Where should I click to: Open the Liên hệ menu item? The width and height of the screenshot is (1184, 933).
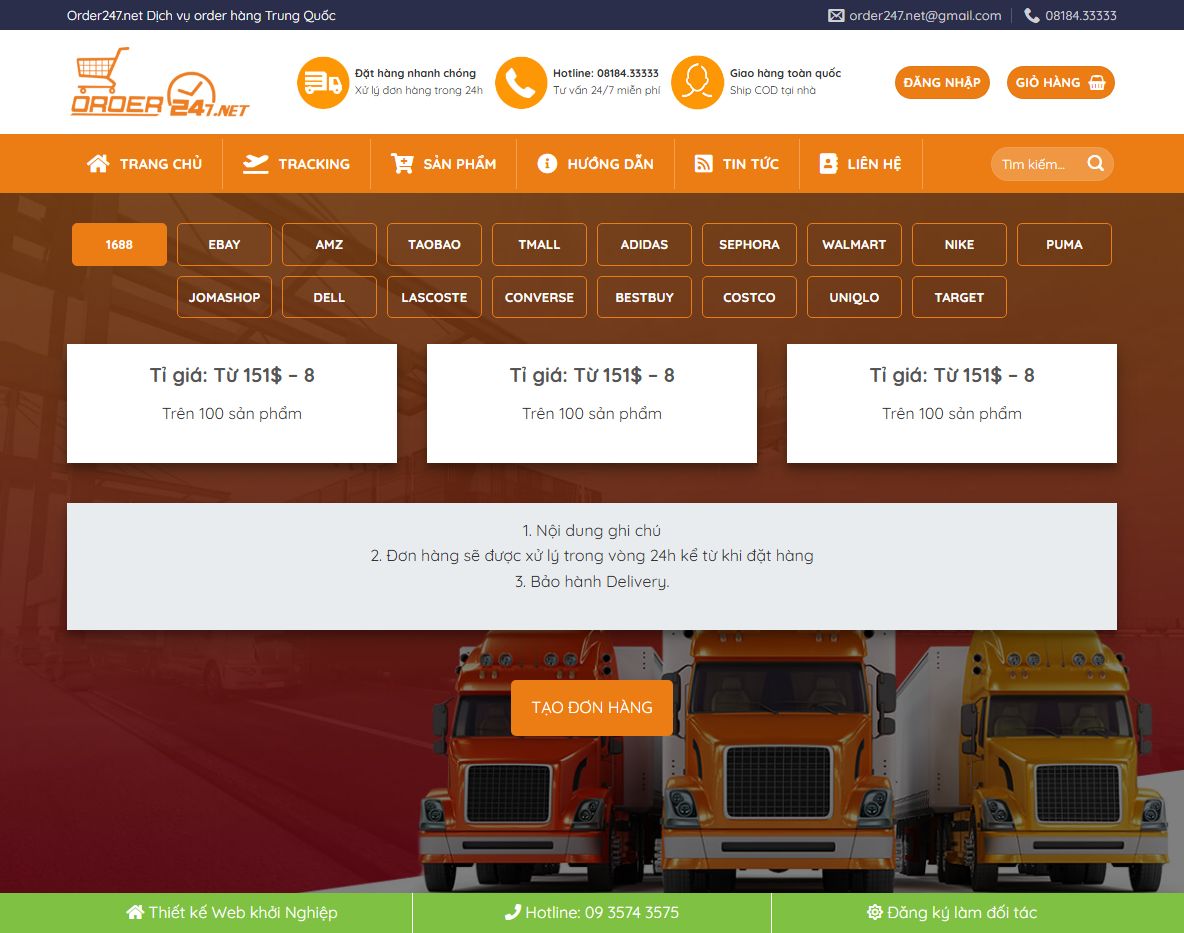pos(860,164)
